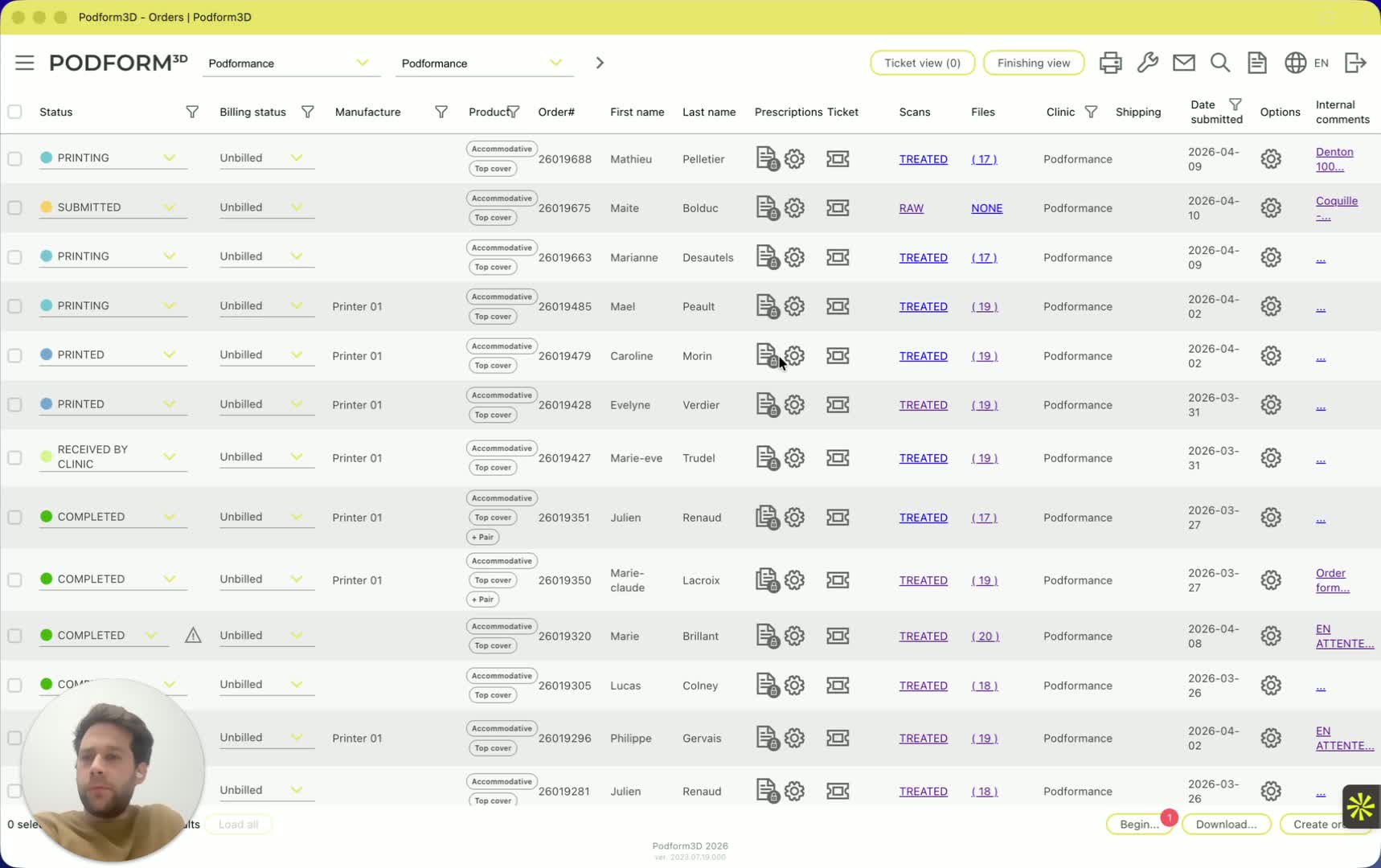
Task: Open the options gear for Lucas Colney
Action: (x=1270, y=685)
